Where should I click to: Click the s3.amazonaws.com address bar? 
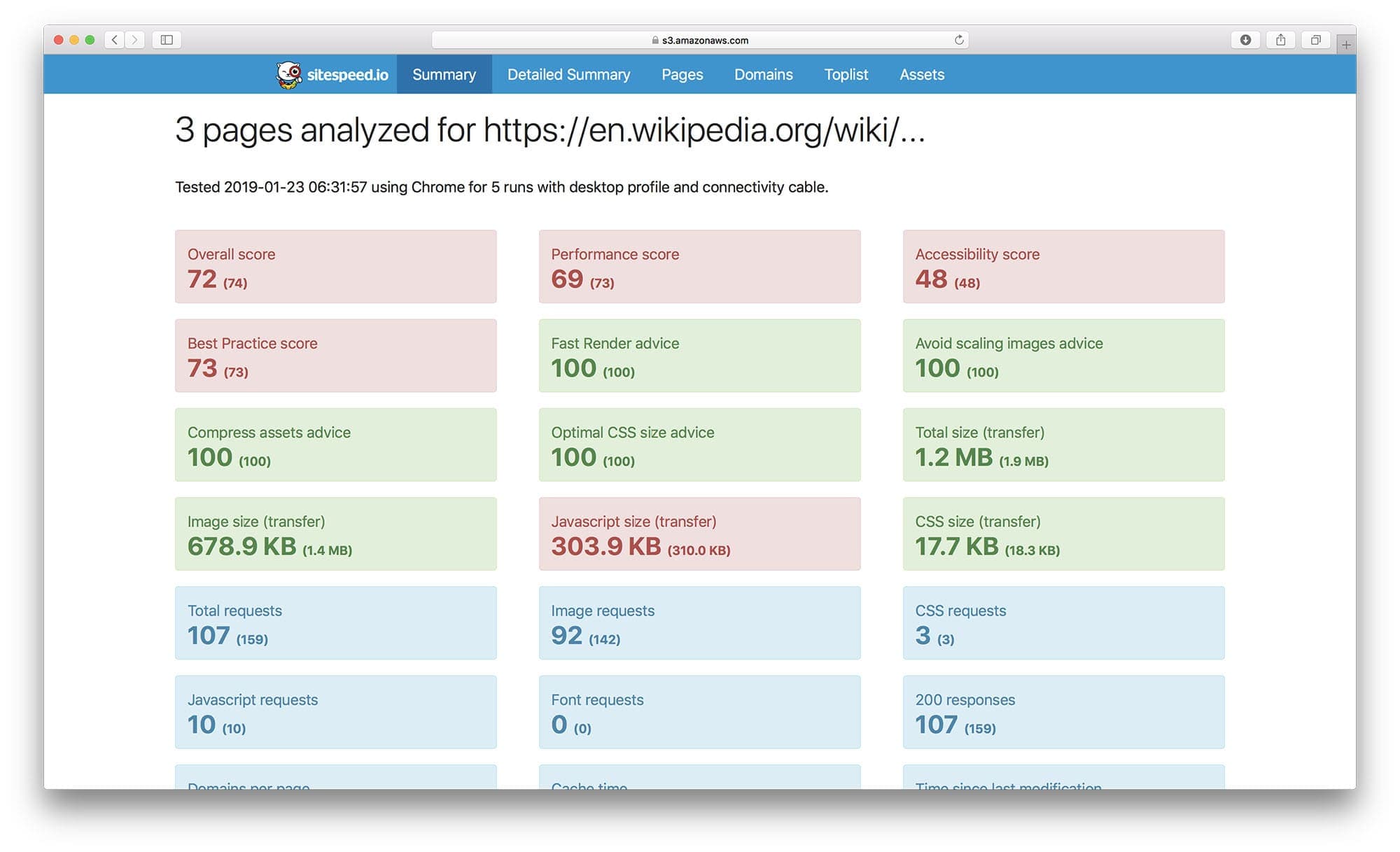tap(700, 40)
